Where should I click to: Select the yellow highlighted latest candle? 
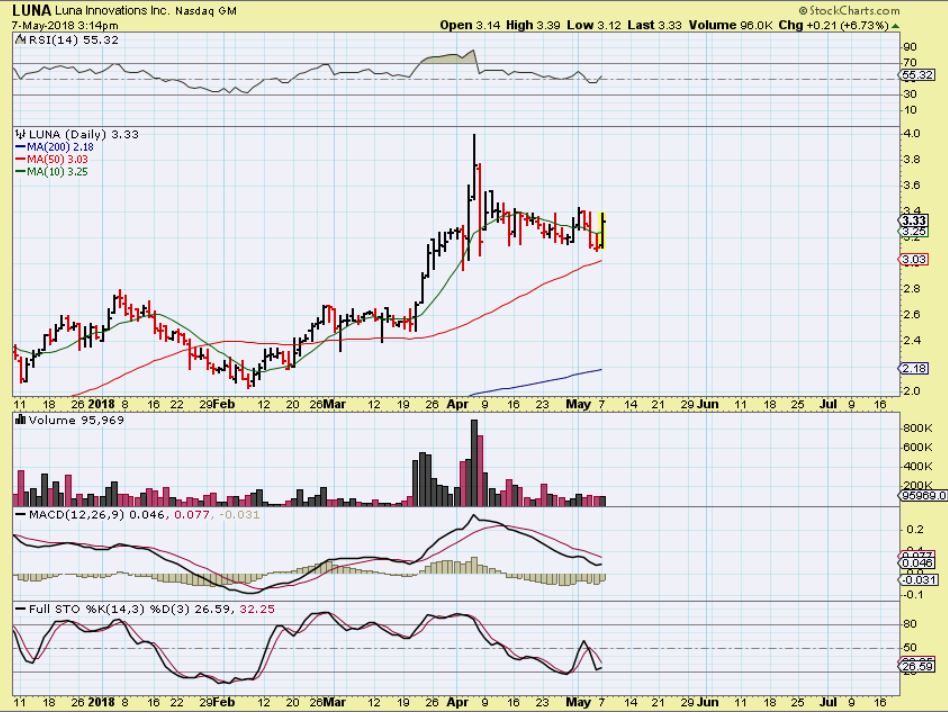coord(603,232)
